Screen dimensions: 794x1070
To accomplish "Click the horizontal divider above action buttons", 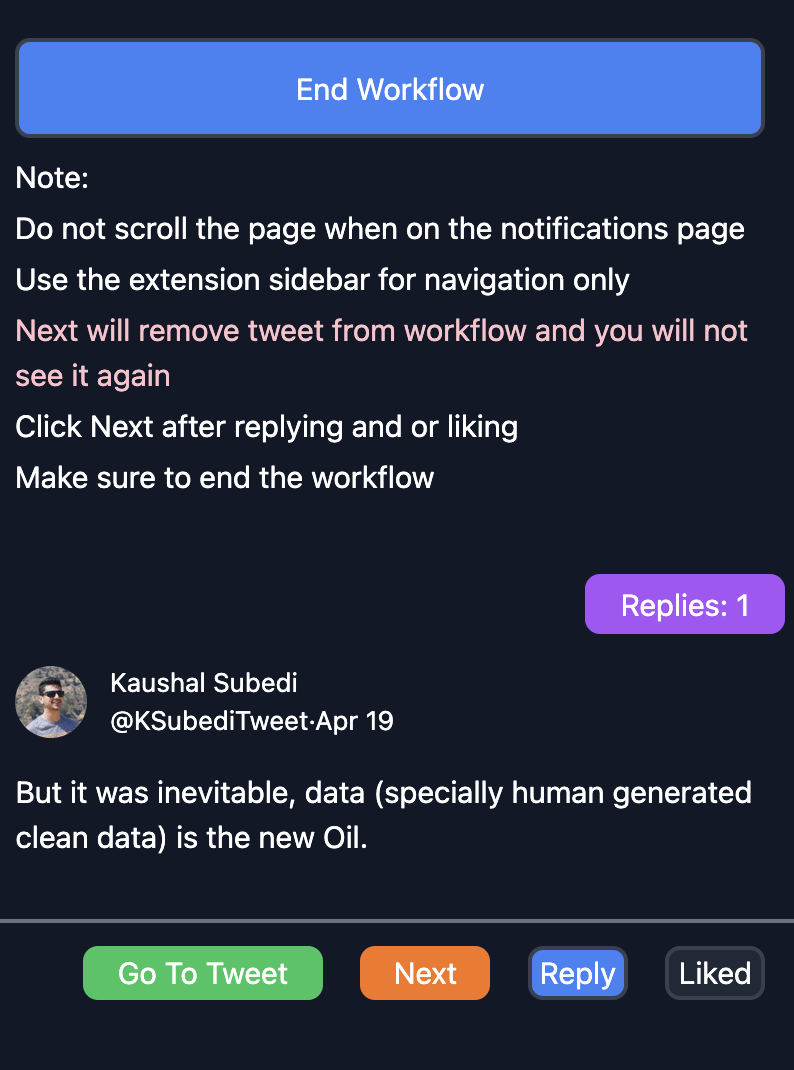I will [397, 921].
